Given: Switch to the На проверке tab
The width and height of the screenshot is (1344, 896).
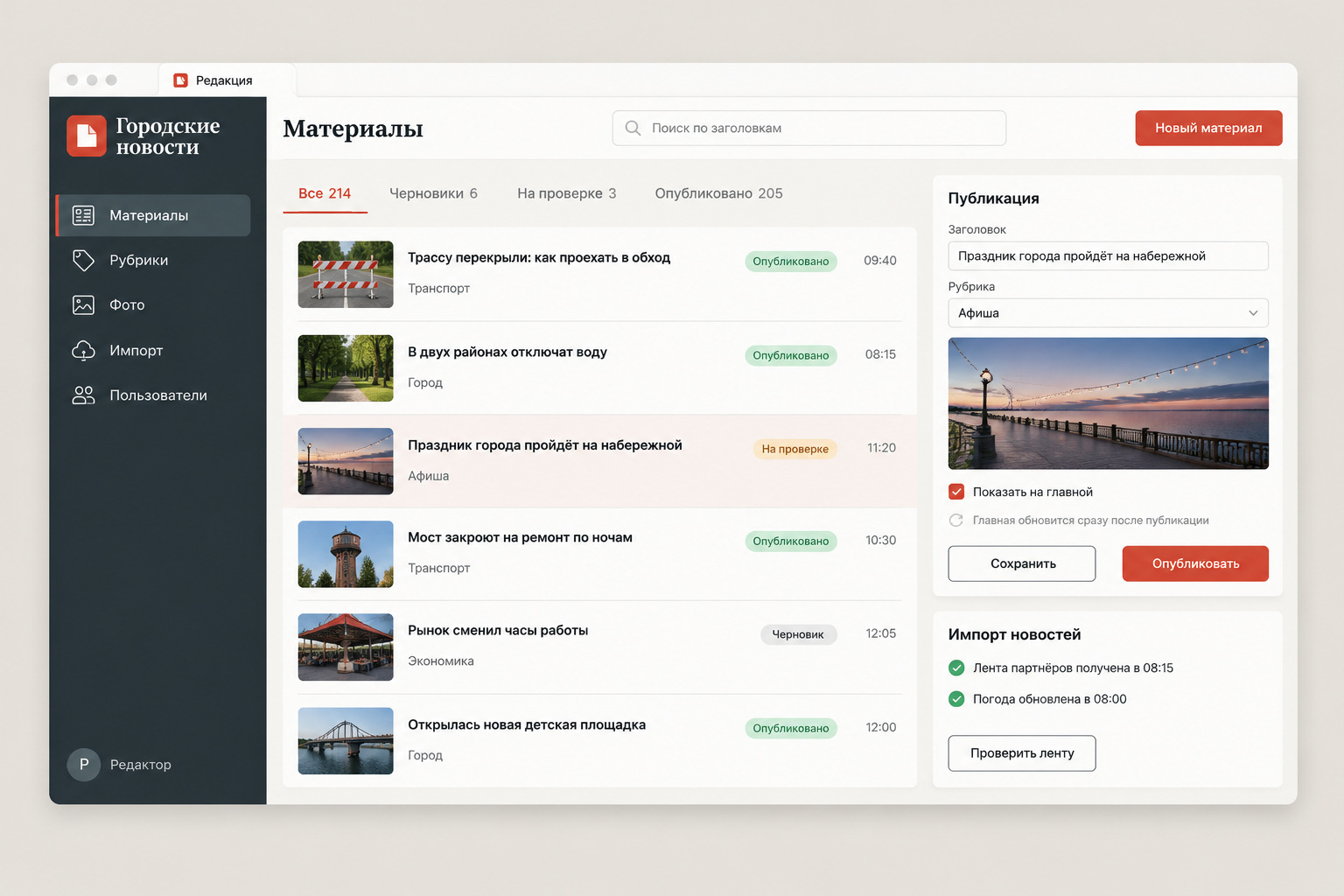Looking at the screenshot, I should [566, 193].
